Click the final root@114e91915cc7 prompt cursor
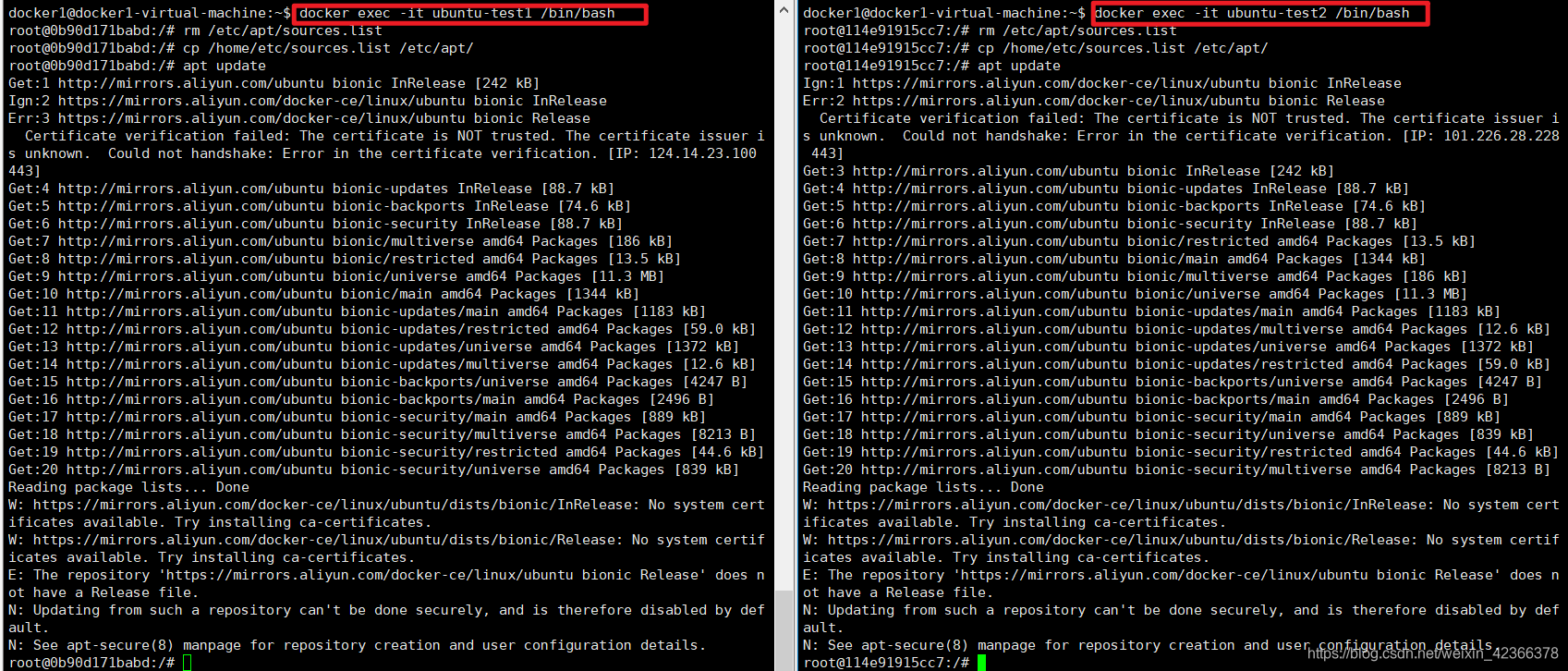 coord(982,663)
